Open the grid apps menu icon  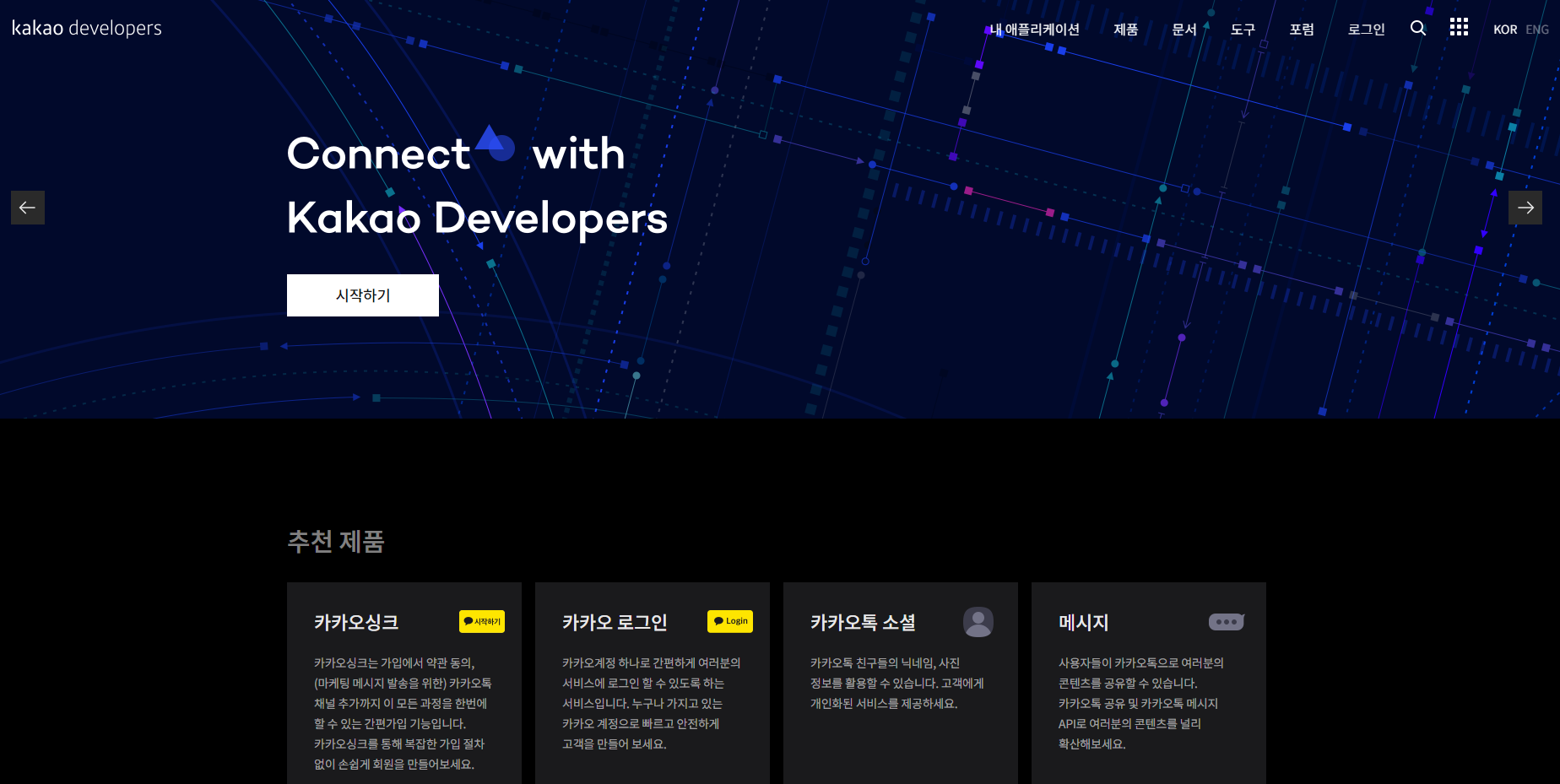(x=1459, y=27)
